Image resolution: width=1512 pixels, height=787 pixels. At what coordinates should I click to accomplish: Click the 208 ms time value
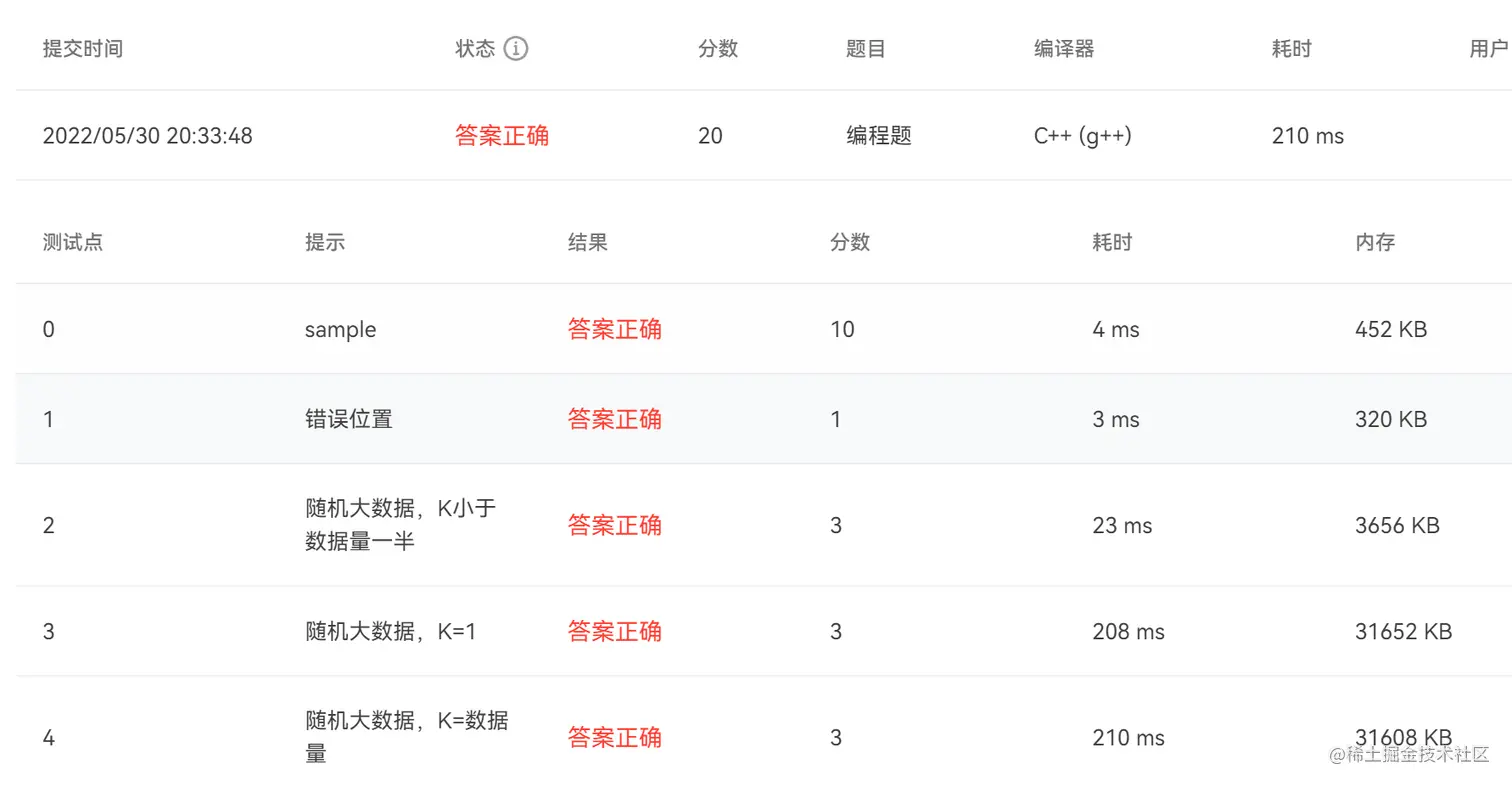(x=1129, y=632)
